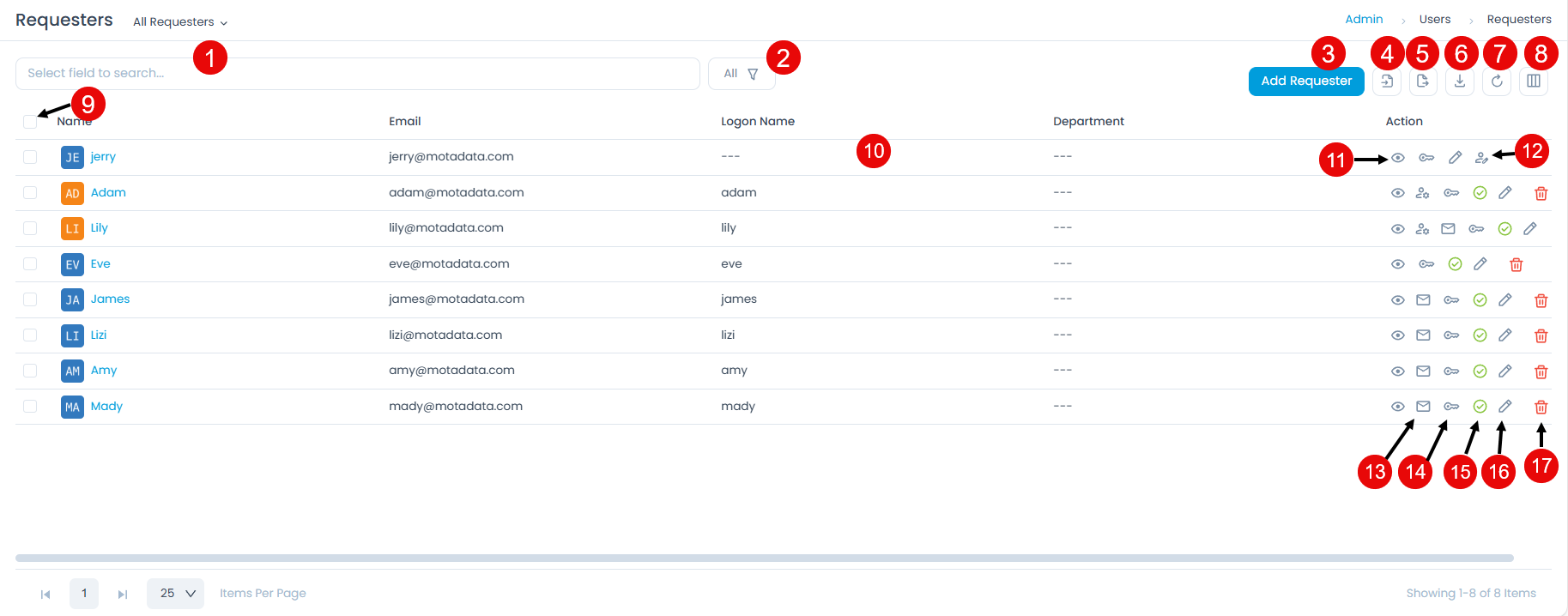Delete Eve with the trash icon

tap(1517, 264)
